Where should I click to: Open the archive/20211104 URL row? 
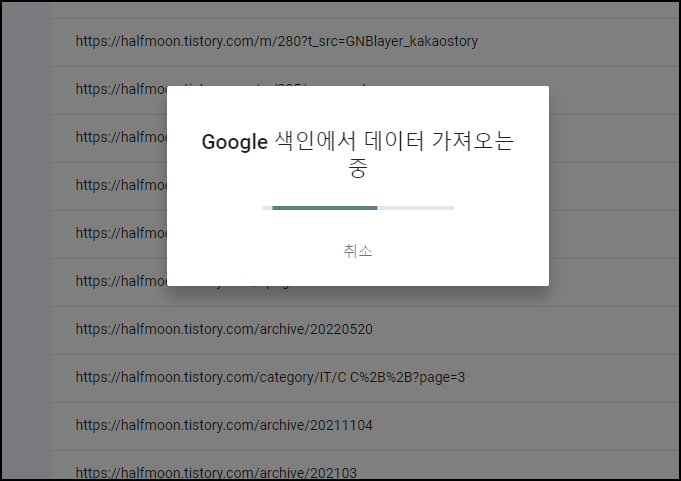click(x=366, y=426)
